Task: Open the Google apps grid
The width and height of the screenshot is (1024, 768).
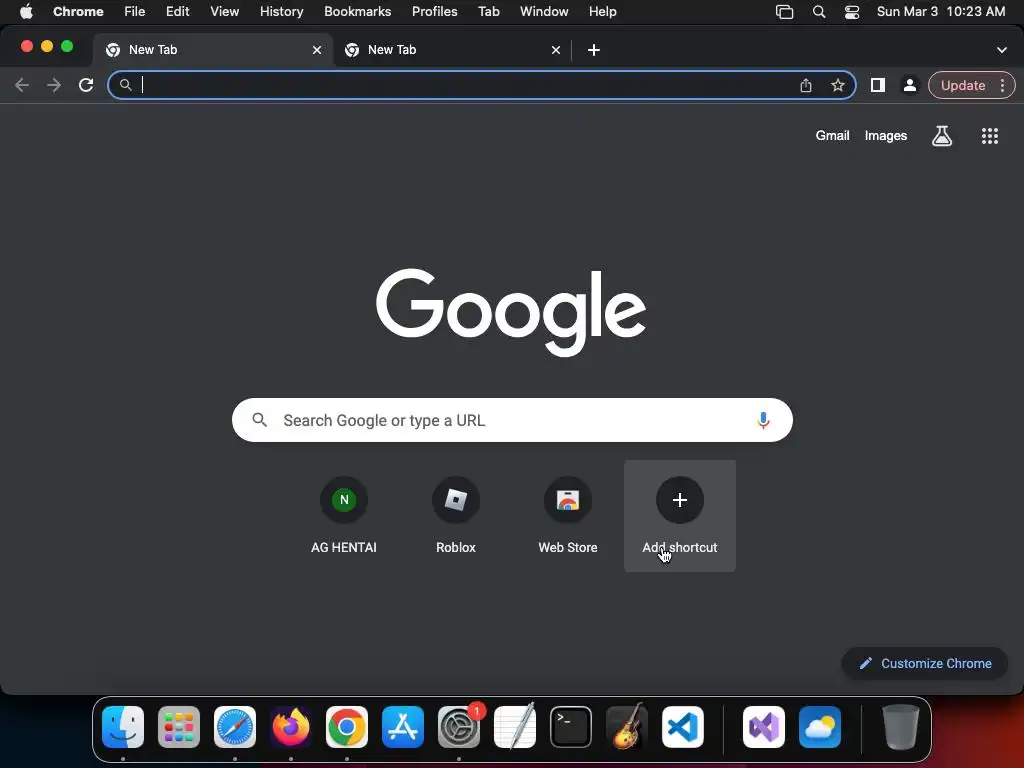Action: (990, 136)
